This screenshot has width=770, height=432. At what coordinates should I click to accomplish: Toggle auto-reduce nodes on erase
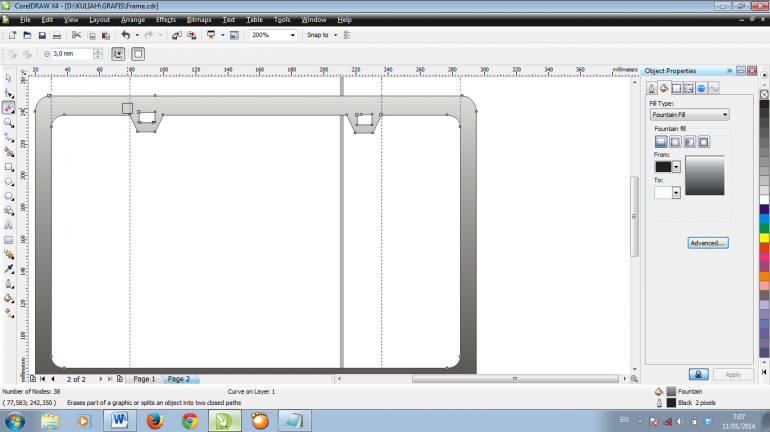118,54
